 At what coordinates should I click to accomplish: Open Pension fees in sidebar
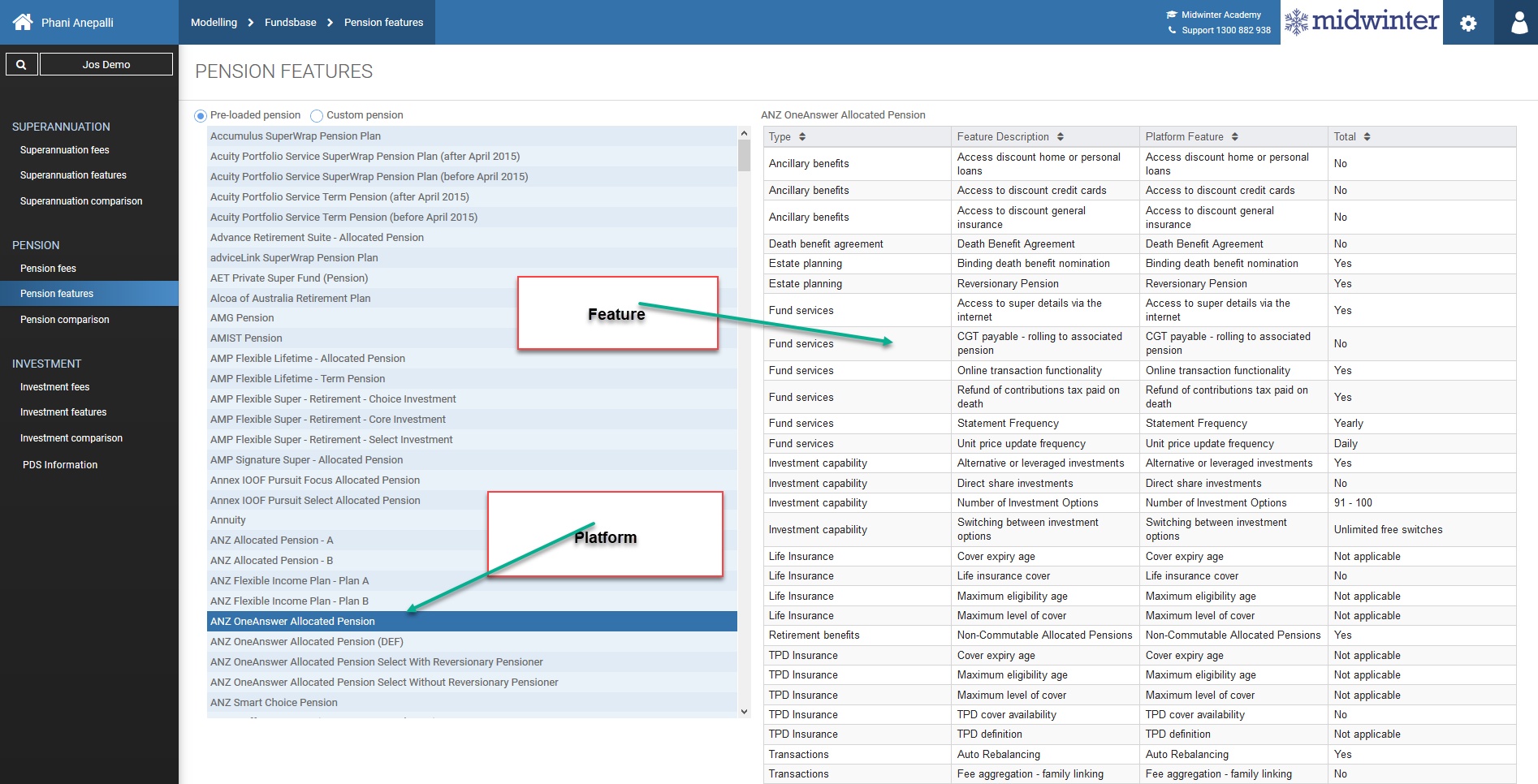[x=48, y=269]
